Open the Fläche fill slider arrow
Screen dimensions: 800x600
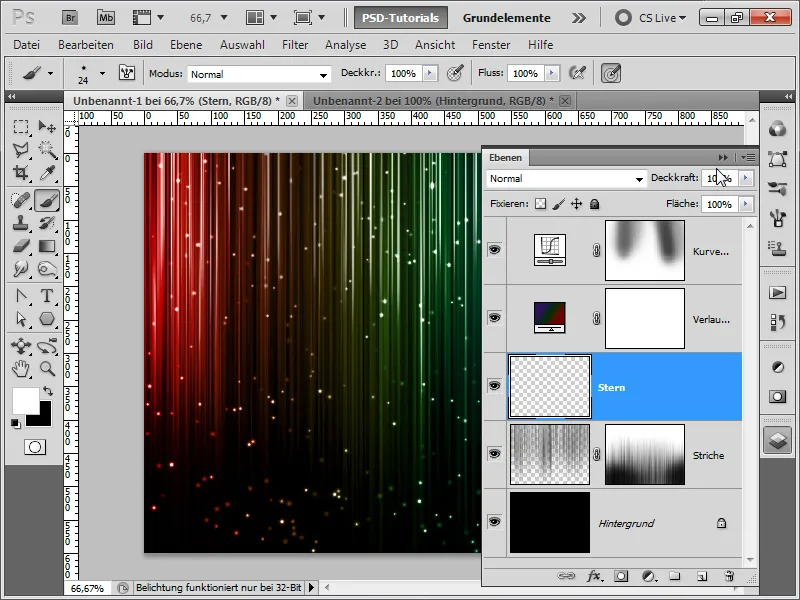click(745, 204)
